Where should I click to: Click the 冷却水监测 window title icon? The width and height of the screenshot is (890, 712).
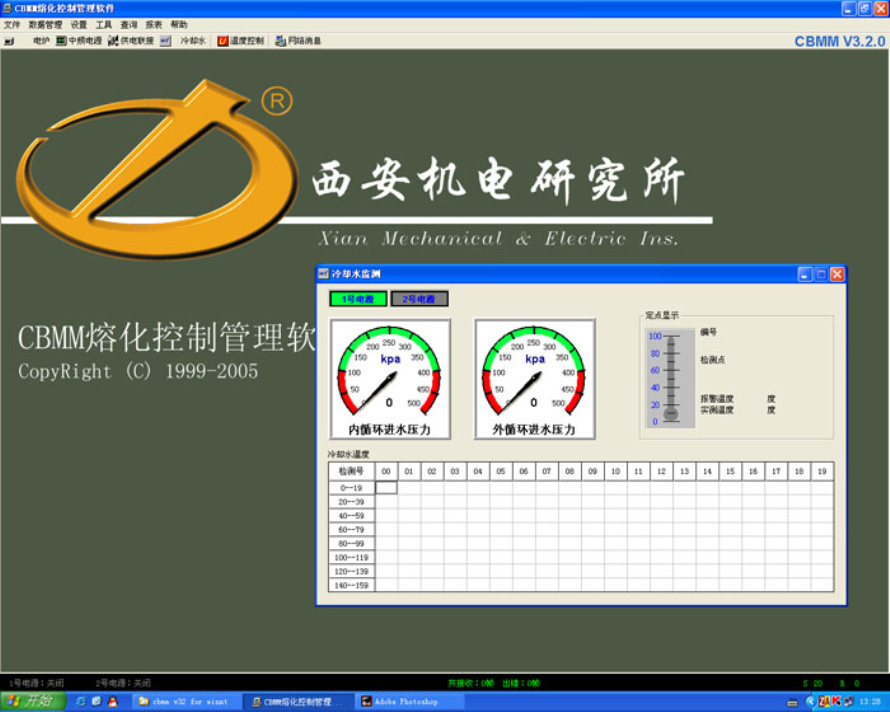click(x=323, y=274)
